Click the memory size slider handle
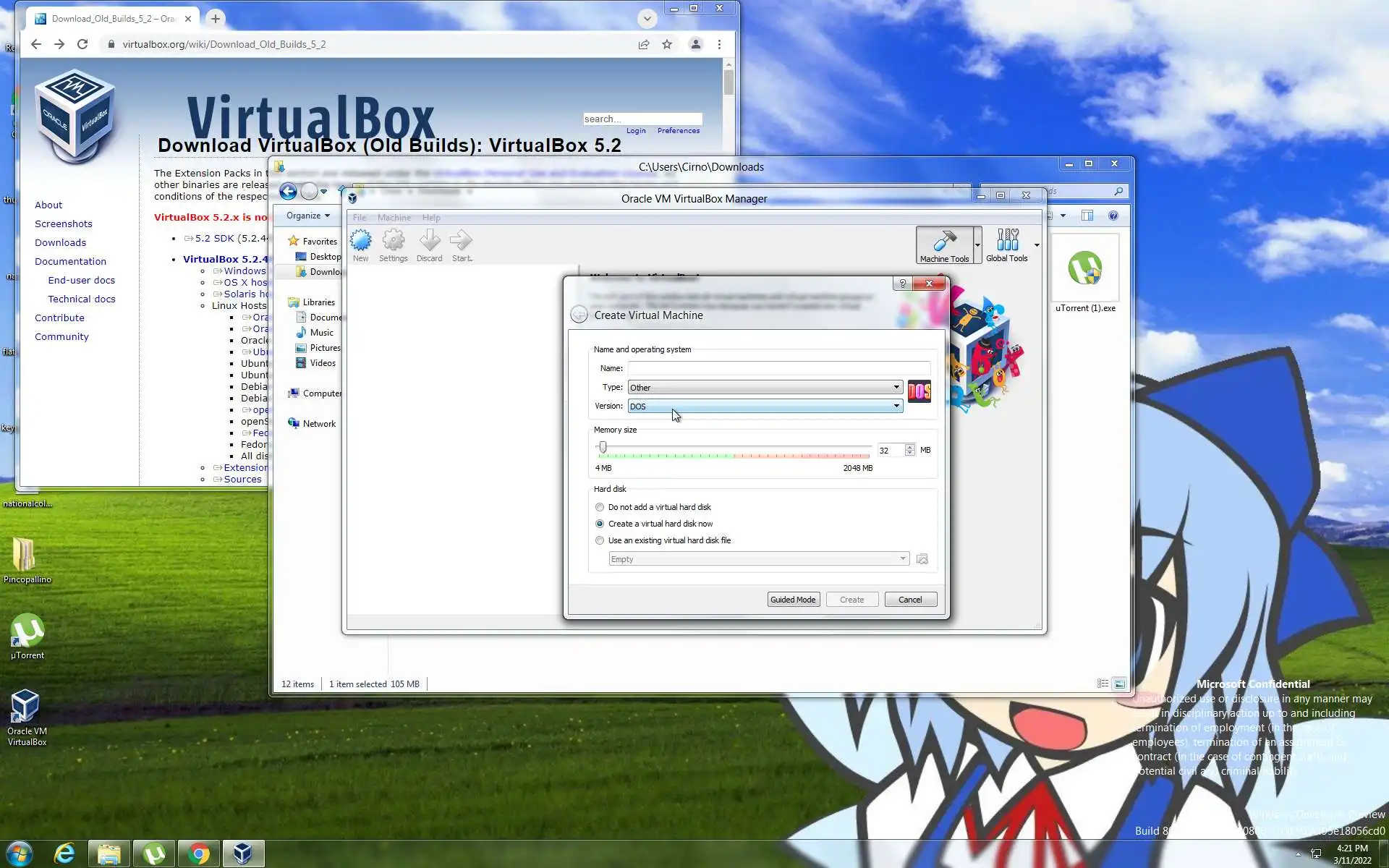1389x868 pixels. (603, 448)
